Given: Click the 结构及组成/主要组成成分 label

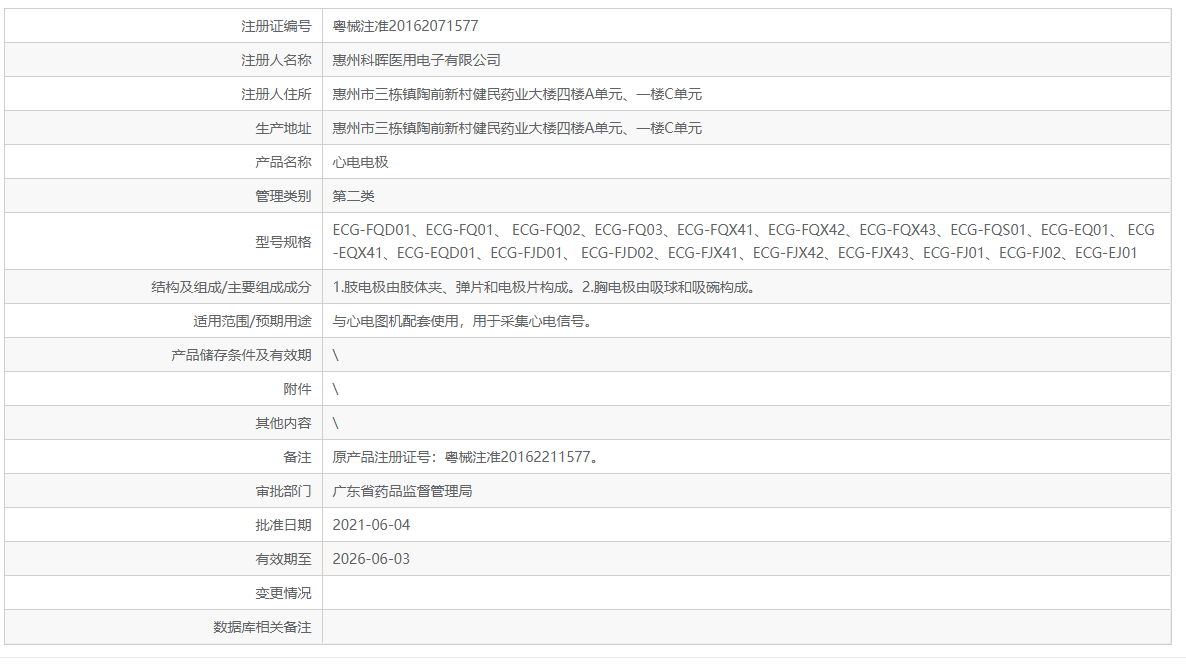Looking at the screenshot, I should [231, 287].
